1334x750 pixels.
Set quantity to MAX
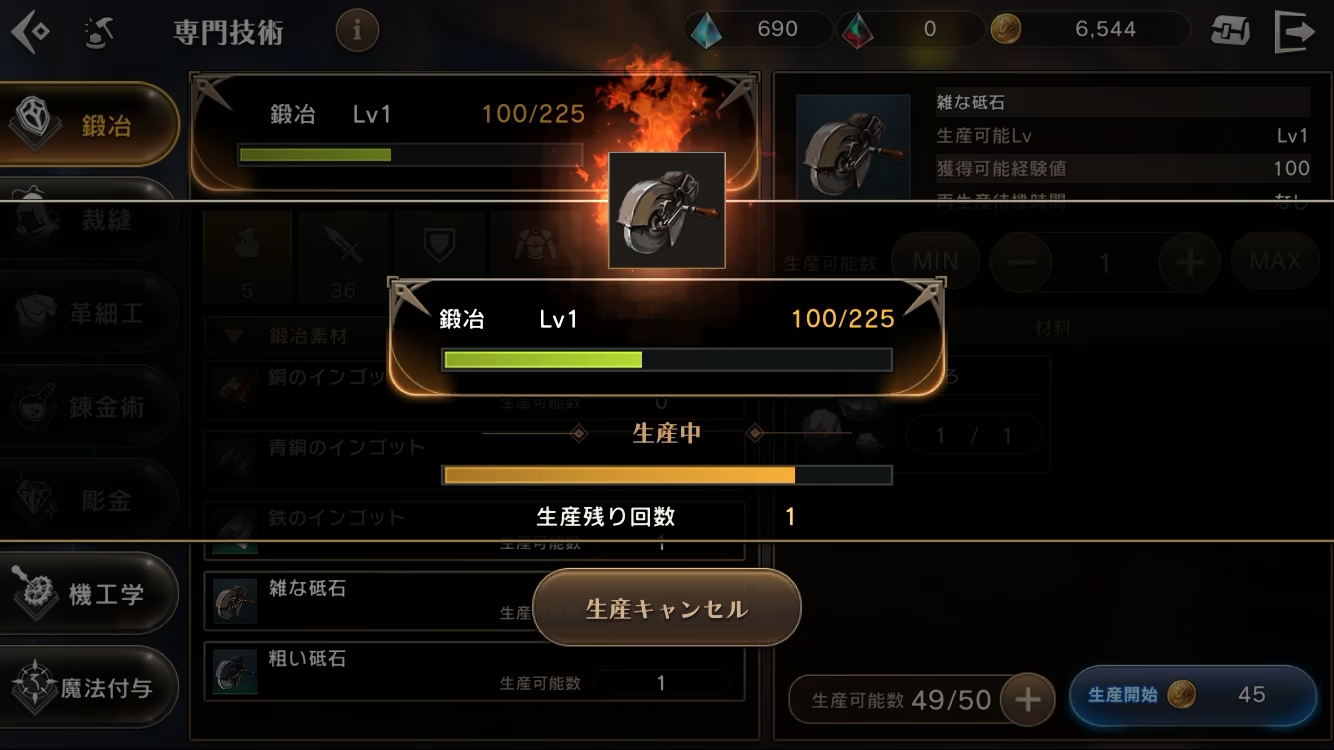[x=1275, y=262]
